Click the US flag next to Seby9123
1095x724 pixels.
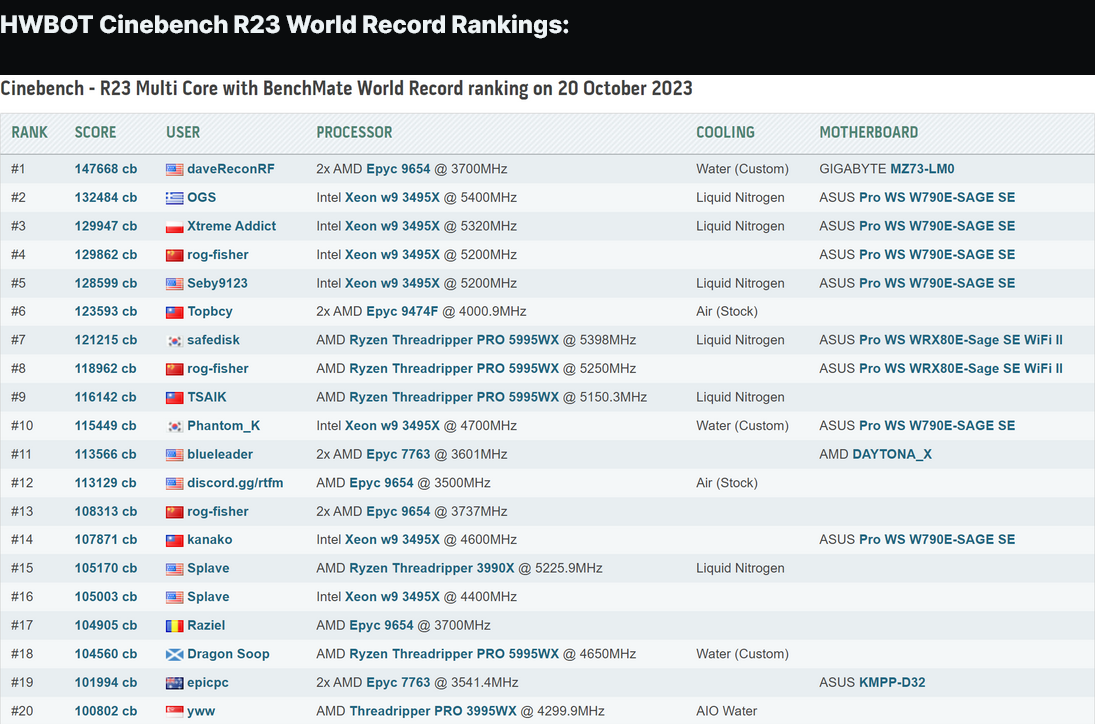175,283
